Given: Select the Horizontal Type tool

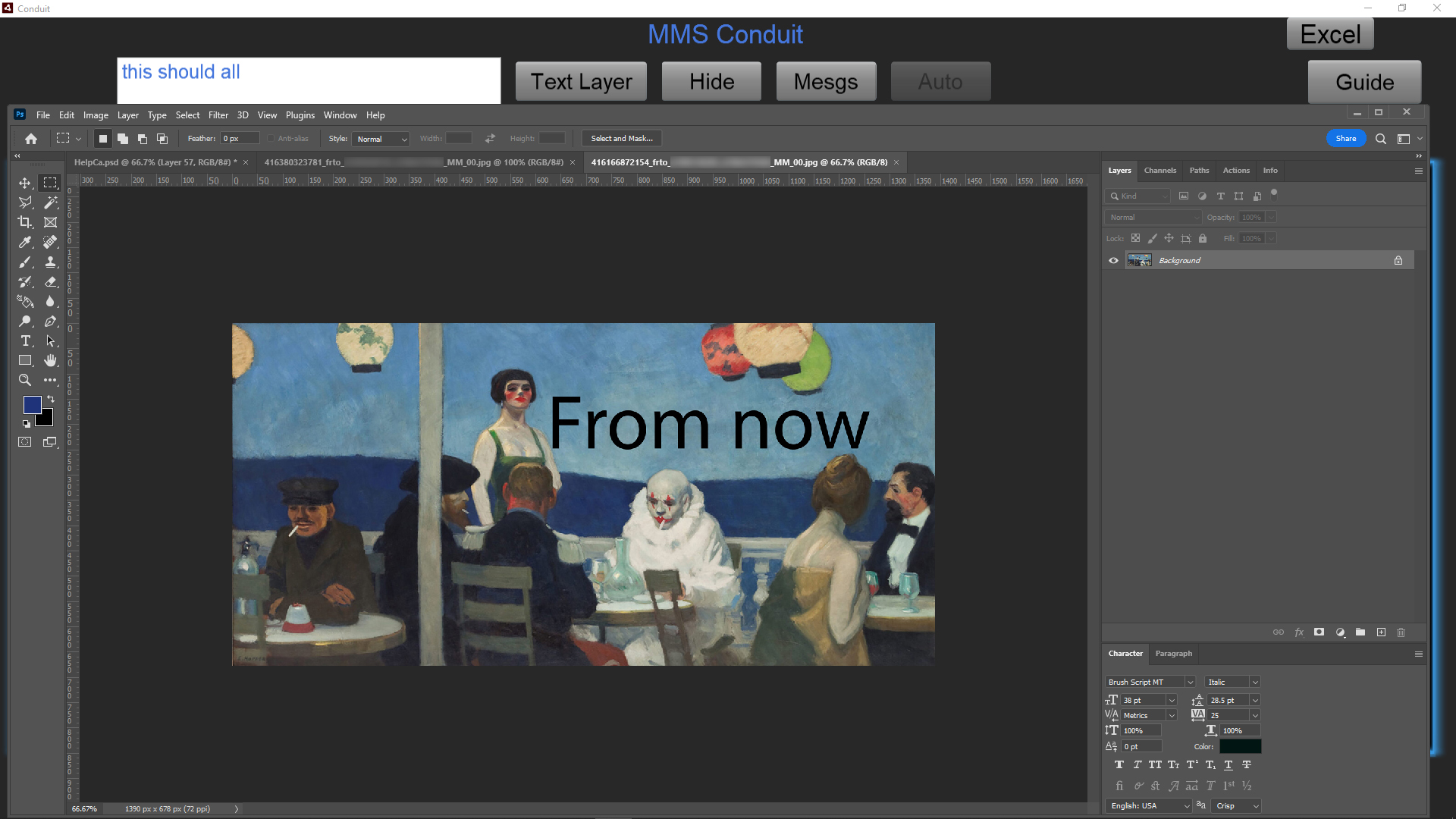Looking at the screenshot, I should [x=25, y=340].
